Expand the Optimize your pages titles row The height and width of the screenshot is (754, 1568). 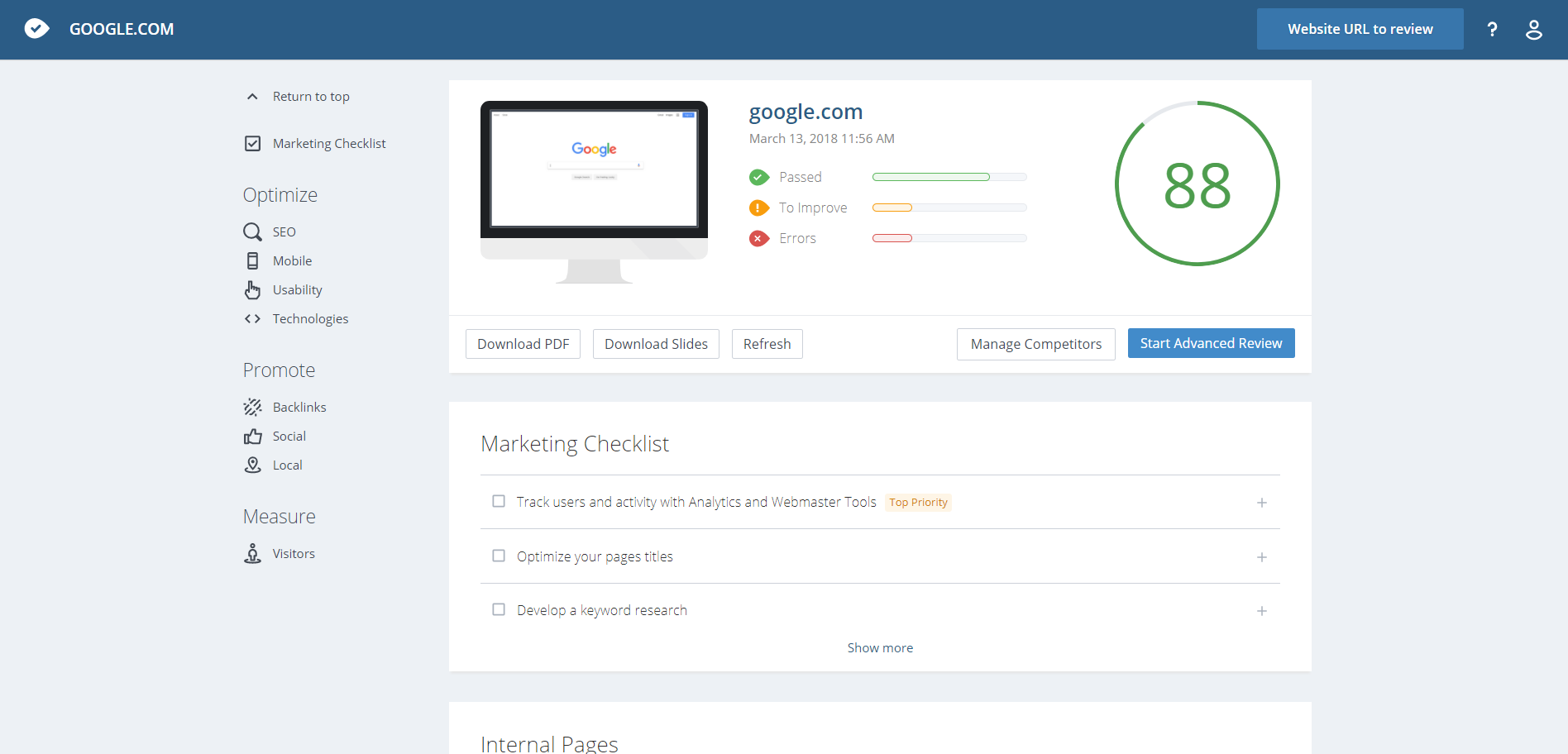[x=1261, y=557]
